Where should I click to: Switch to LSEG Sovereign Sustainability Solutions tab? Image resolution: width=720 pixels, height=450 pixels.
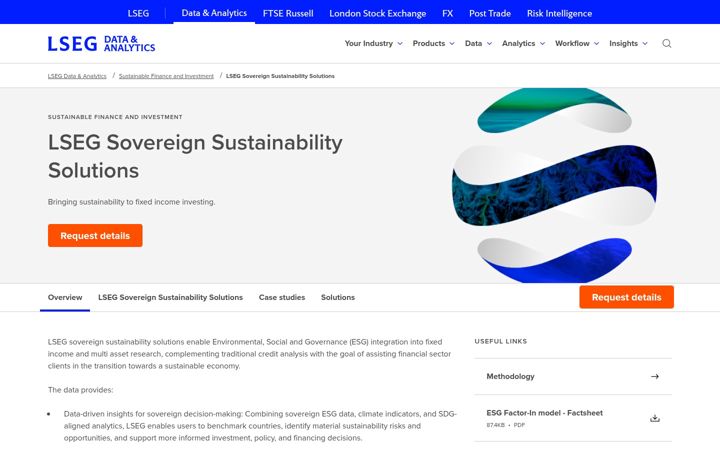170,298
